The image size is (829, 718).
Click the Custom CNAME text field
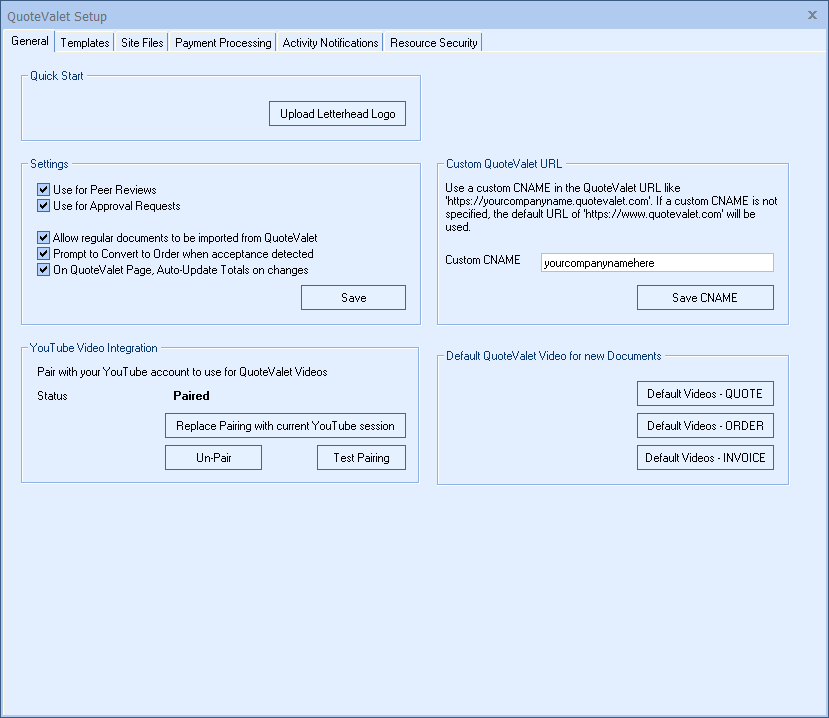pyautogui.click(x=657, y=263)
